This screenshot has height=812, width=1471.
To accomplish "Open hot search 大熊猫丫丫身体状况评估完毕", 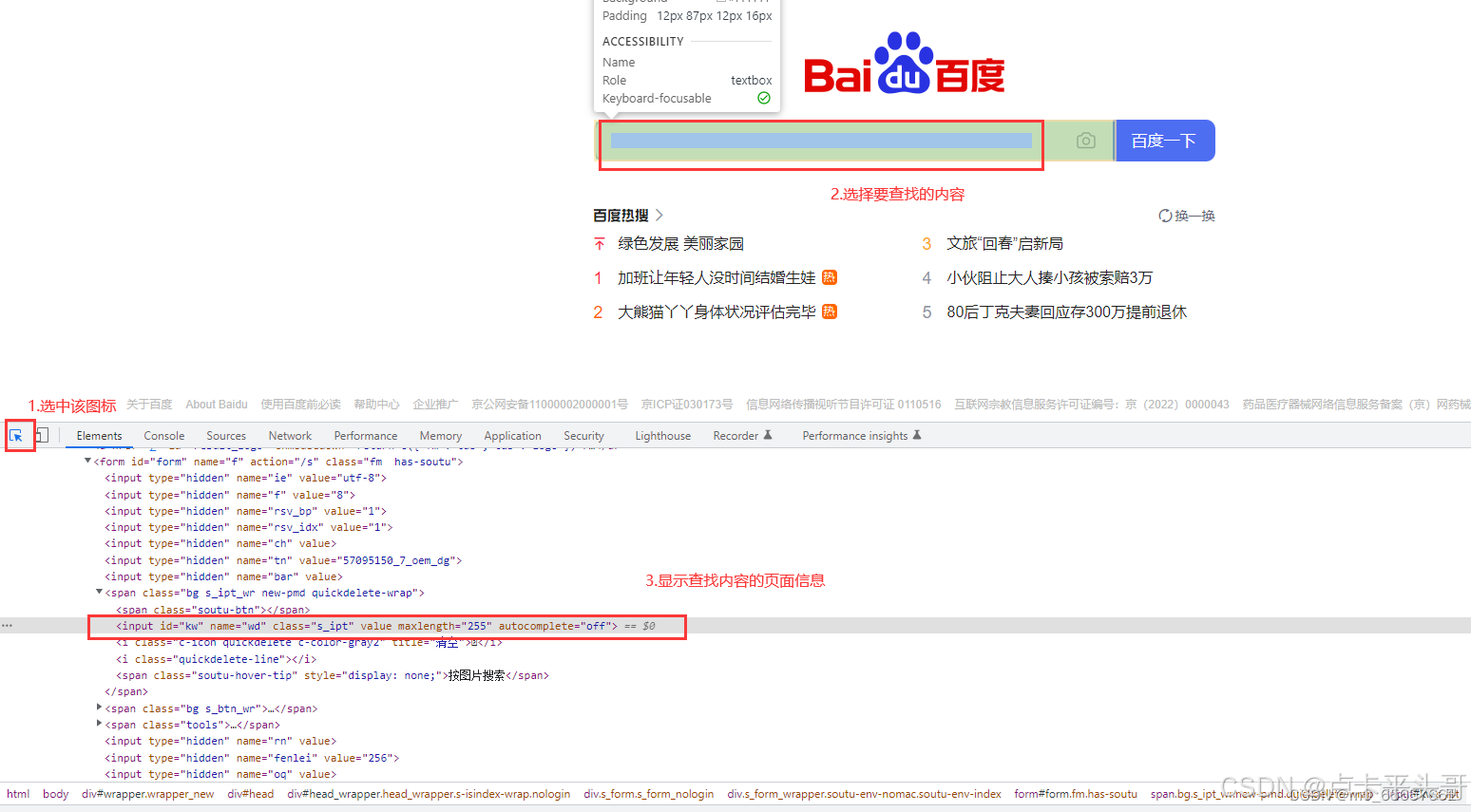I will (716, 312).
